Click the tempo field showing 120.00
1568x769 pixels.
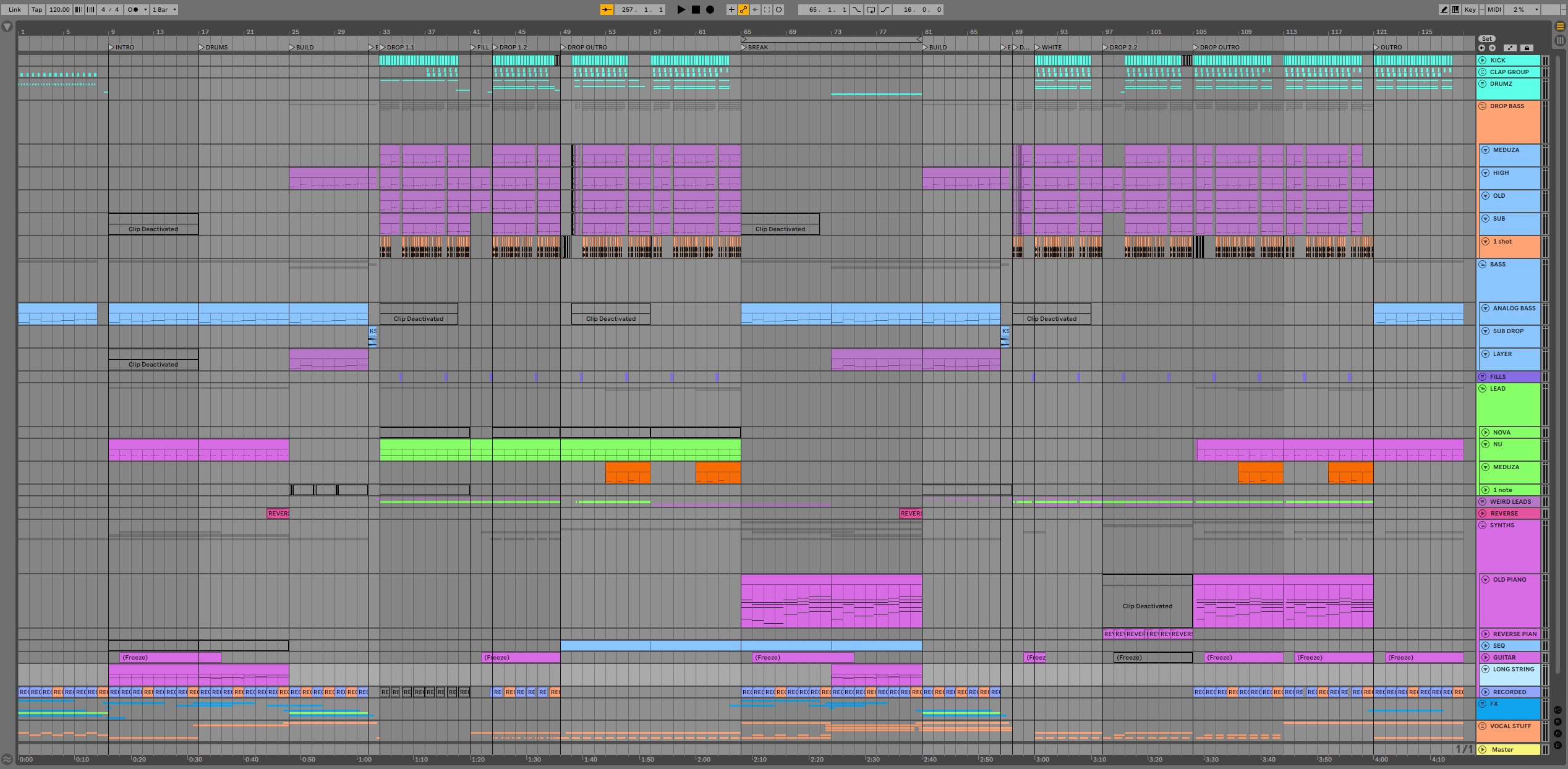[x=60, y=10]
